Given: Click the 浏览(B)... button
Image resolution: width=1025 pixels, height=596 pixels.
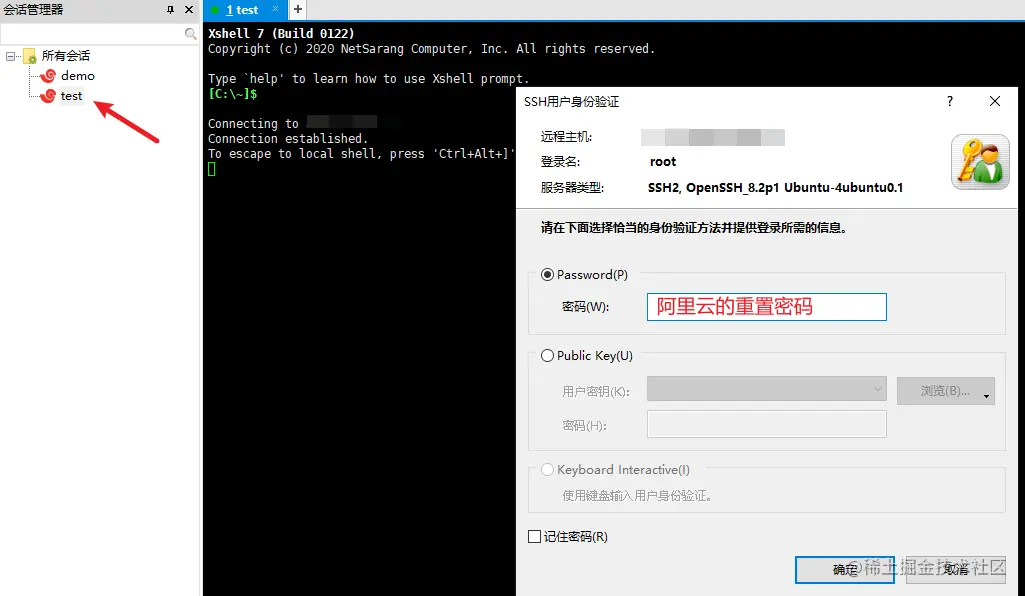Looking at the screenshot, I should [x=946, y=391].
